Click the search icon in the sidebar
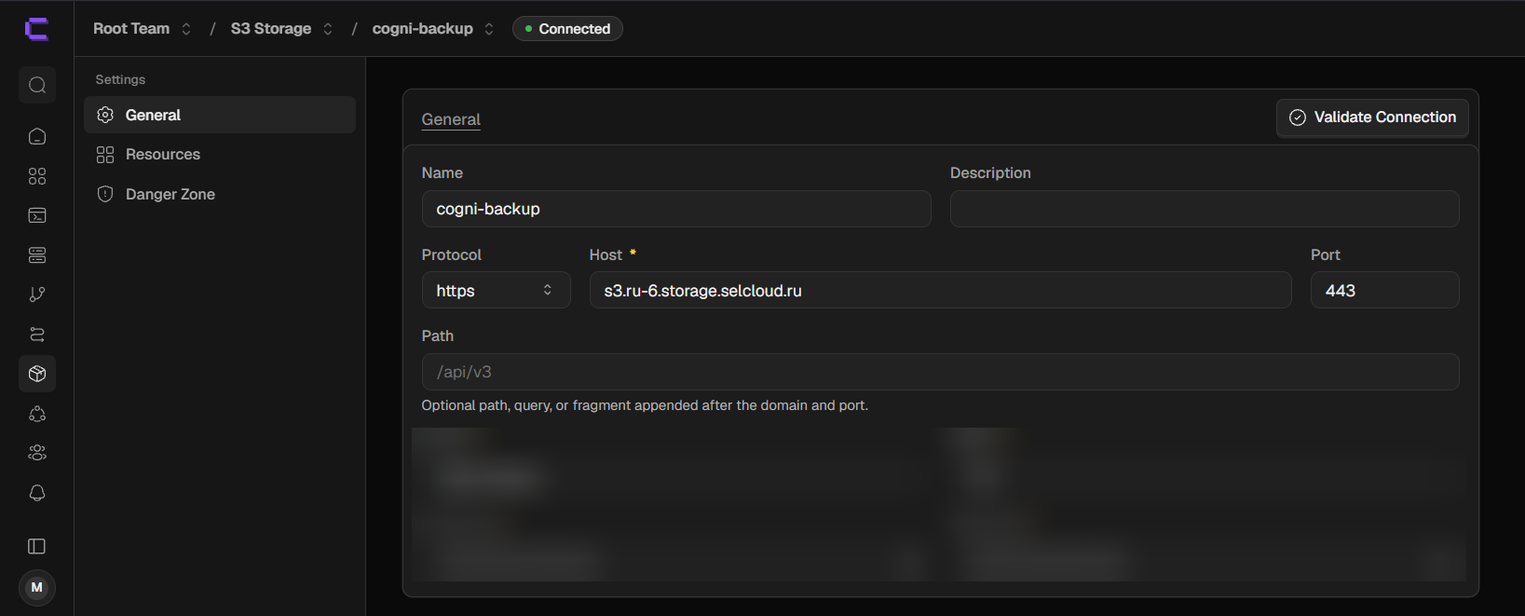The width and height of the screenshot is (1525, 616). click(37, 85)
